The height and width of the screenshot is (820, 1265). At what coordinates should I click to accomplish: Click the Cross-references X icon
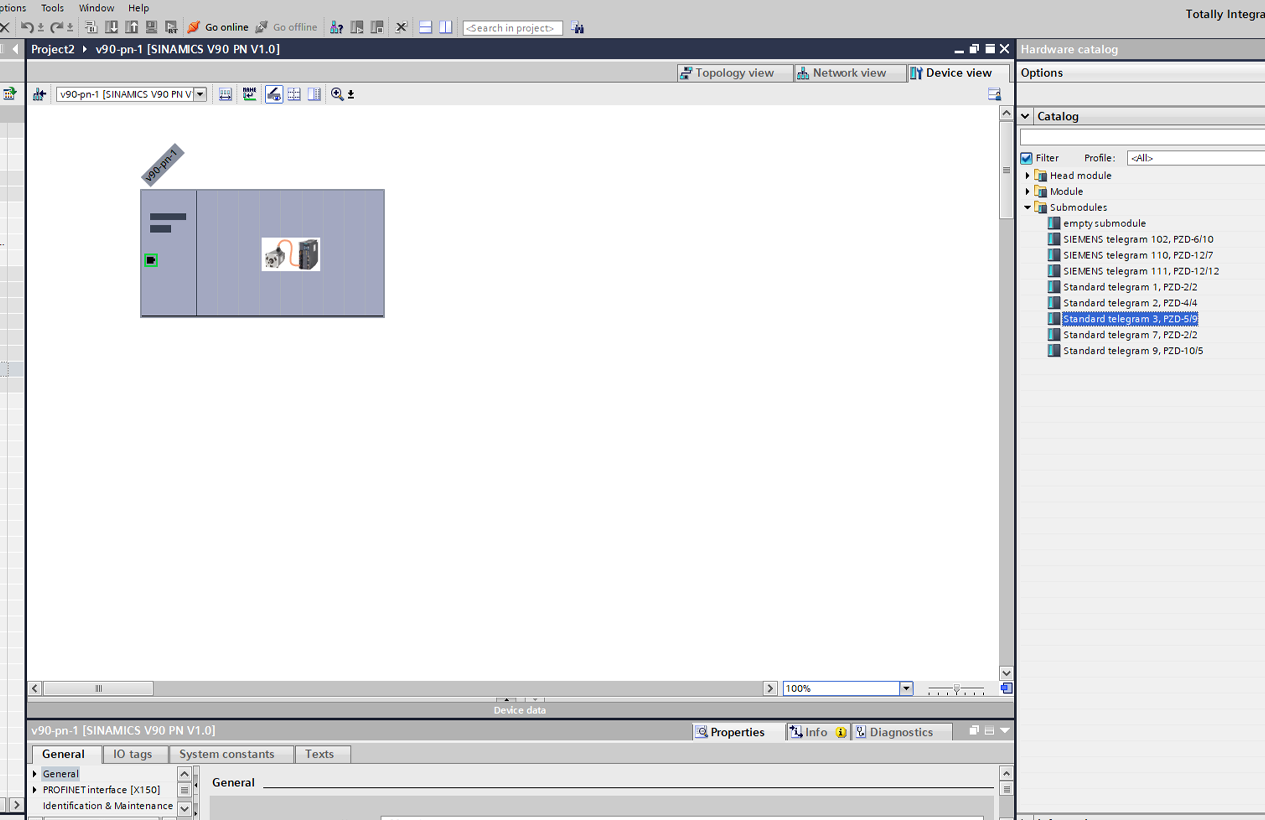coord(401,27)
